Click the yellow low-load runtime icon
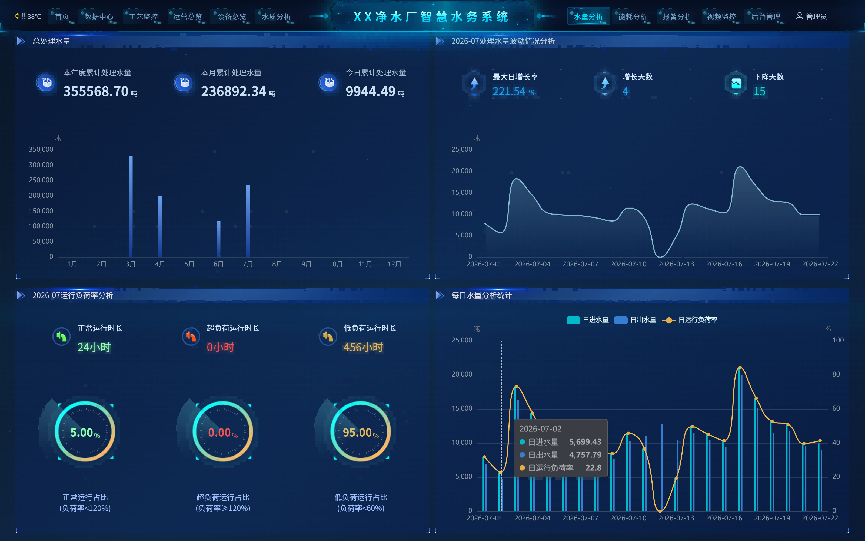This screenshot has width=865, height=541. [x=328, y=336]
